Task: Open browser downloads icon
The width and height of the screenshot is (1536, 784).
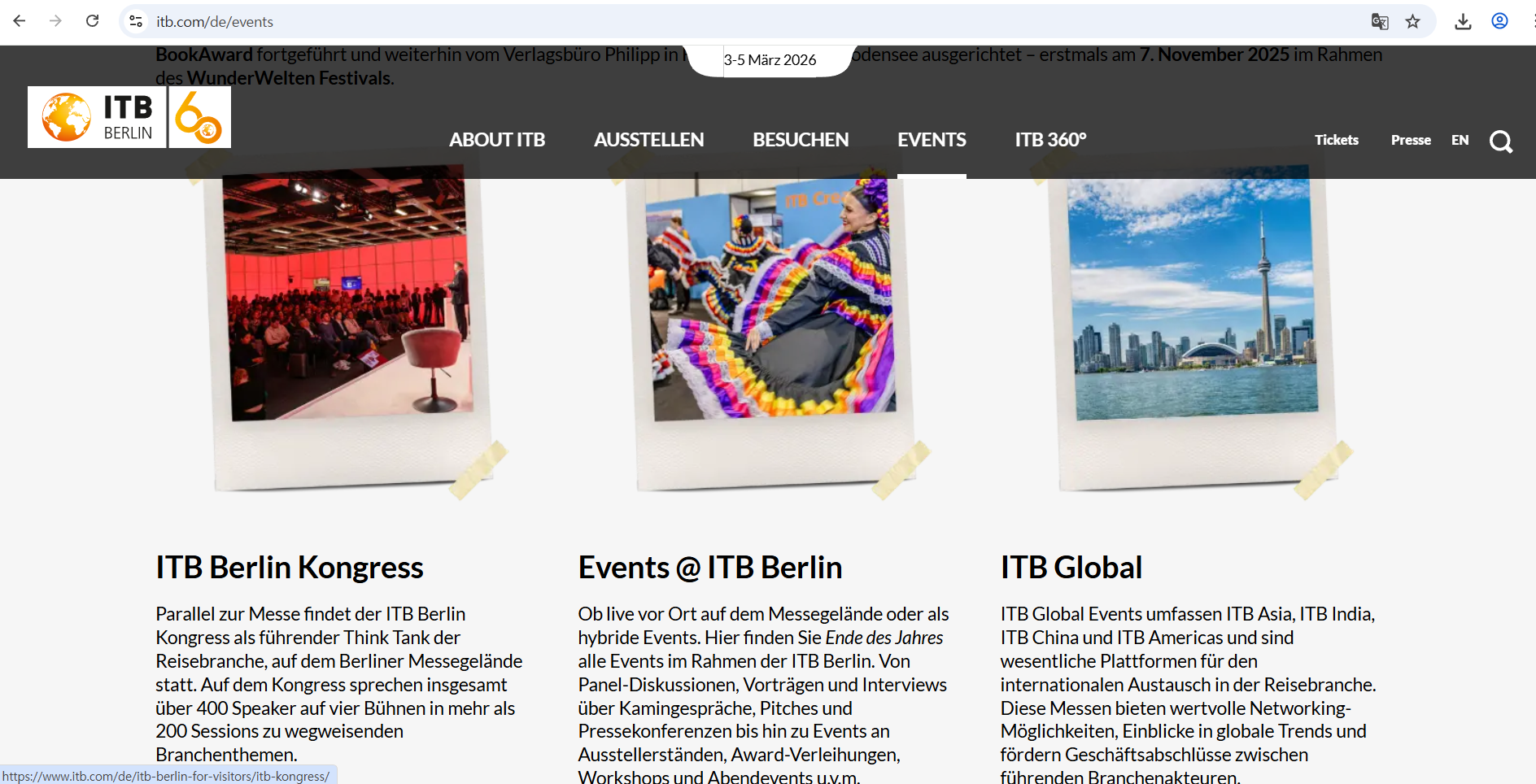Action: click(x=1463, y=21)
